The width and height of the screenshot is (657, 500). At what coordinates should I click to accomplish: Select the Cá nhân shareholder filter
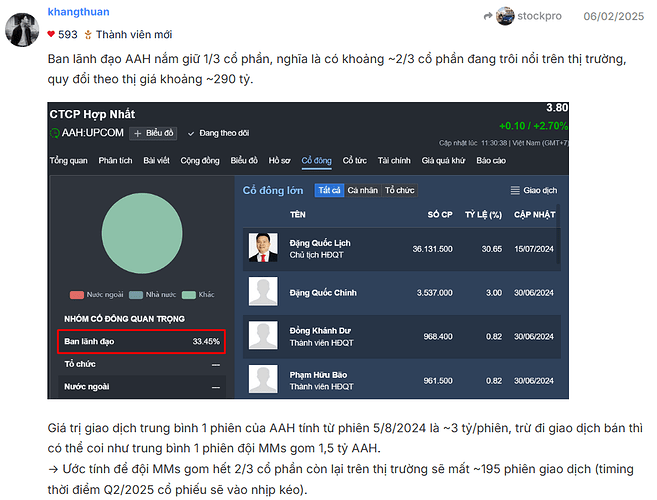pyautogui.click(x=362, y=190)
